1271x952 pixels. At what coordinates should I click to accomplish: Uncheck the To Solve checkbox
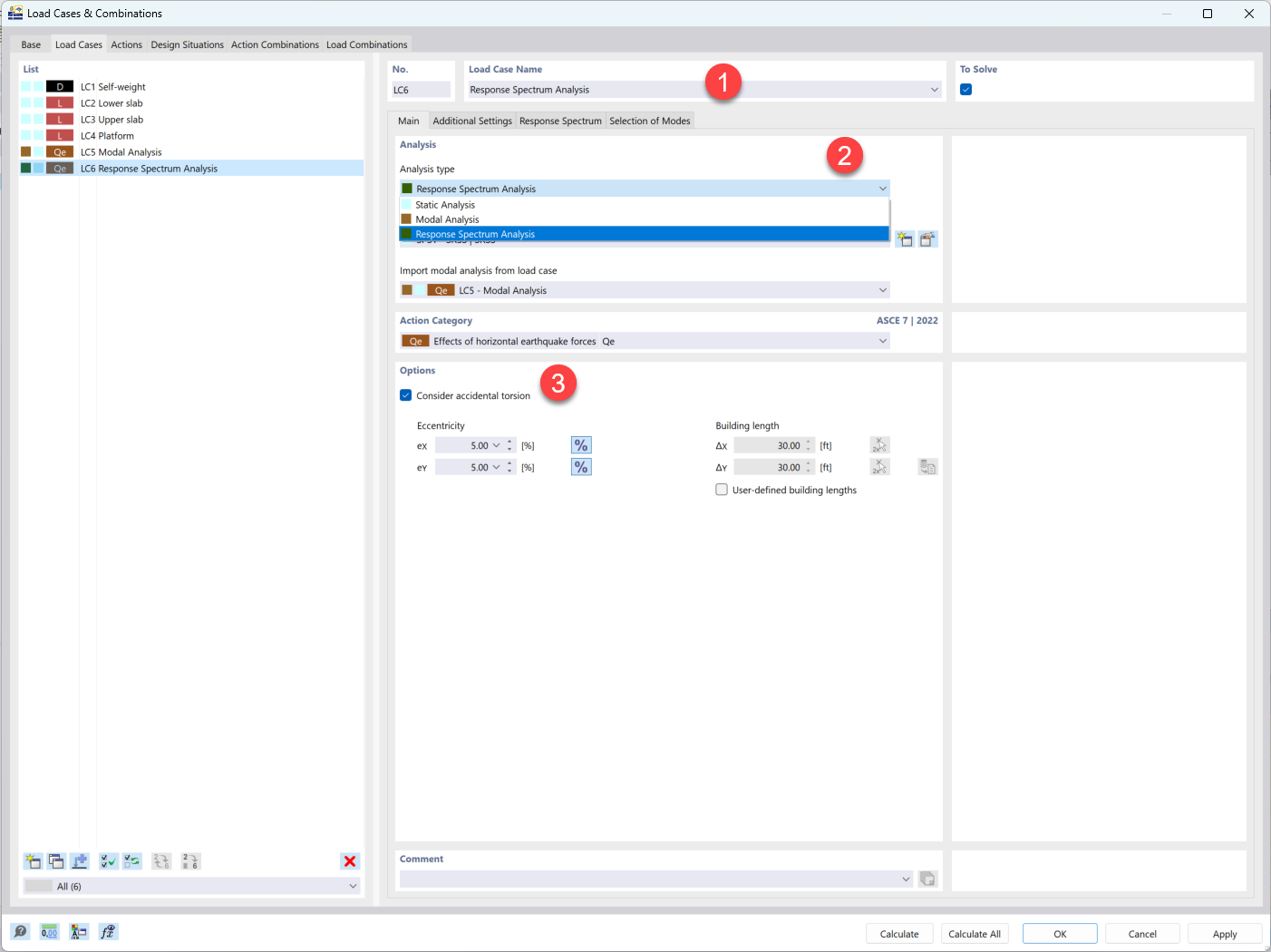(x=965, y=89)
